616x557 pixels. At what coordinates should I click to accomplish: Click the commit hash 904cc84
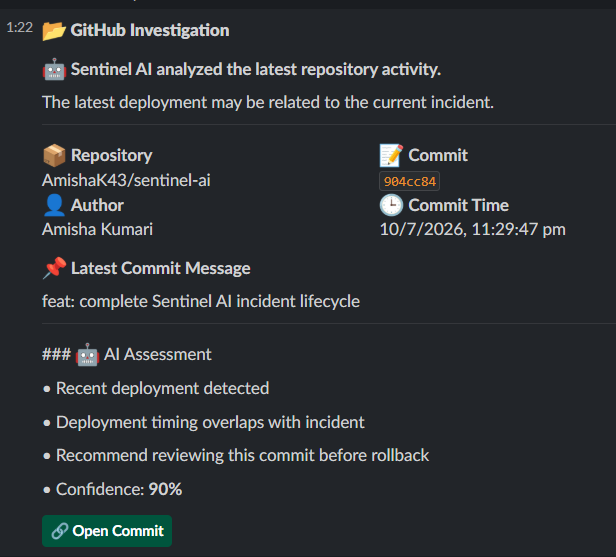(409, 181)
